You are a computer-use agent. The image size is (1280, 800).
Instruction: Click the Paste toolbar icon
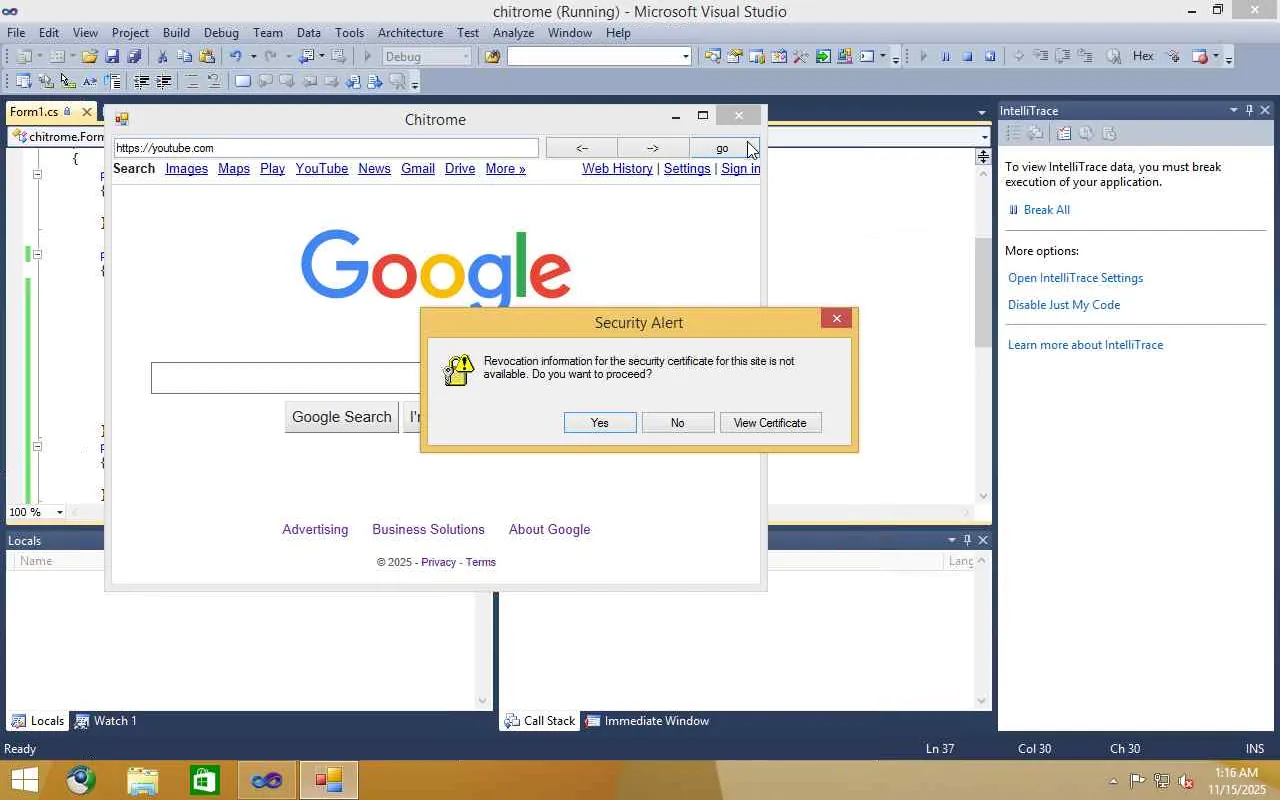click(207, 57)
